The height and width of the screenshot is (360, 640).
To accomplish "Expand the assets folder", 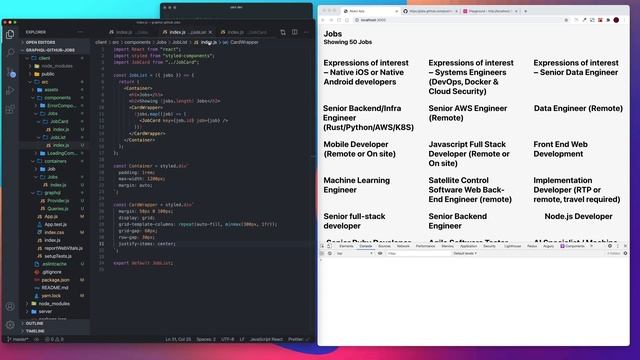I will pyautogui.click(x=51, y=90).
